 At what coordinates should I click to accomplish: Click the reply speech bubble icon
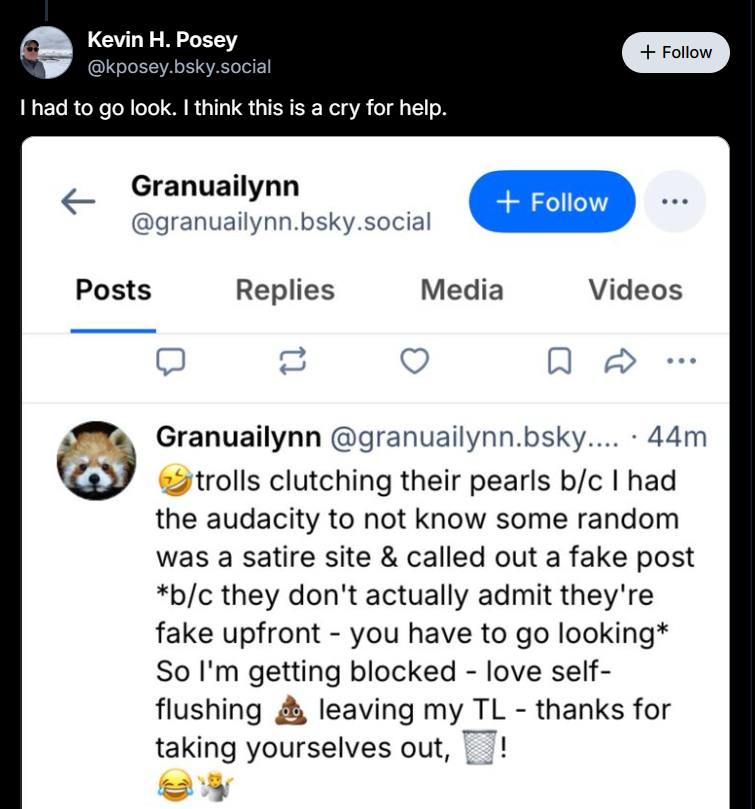(x=173, y=361)
